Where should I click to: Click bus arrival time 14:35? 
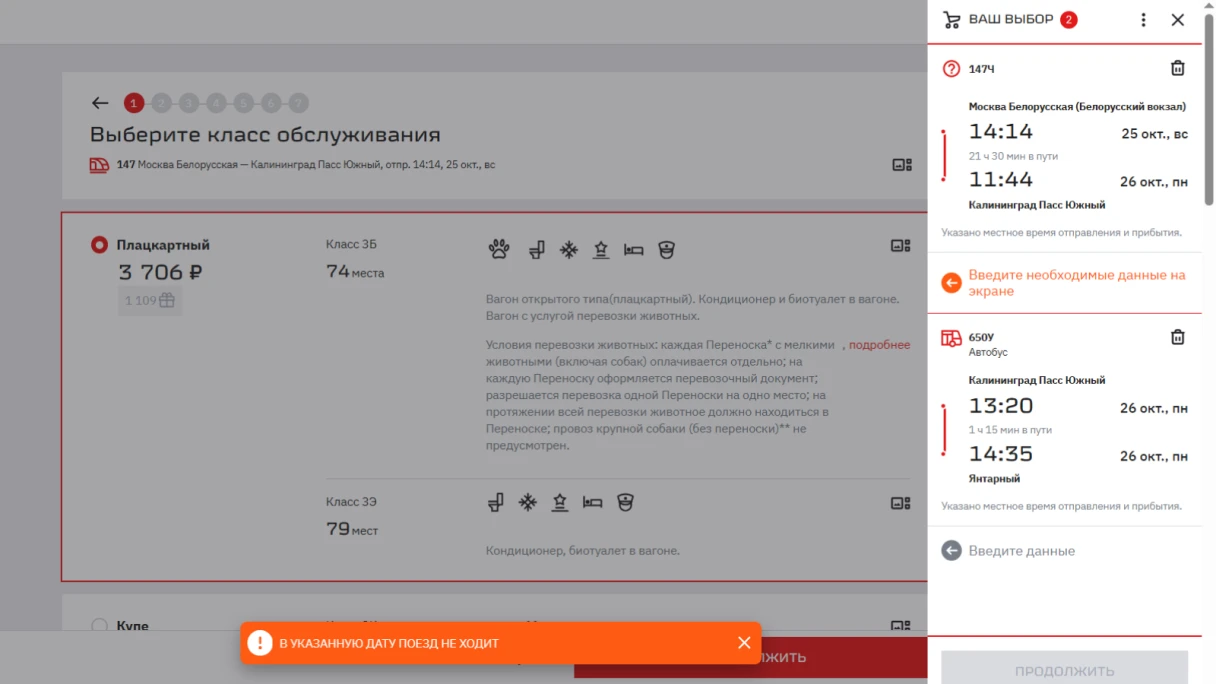coord(1001,454)
